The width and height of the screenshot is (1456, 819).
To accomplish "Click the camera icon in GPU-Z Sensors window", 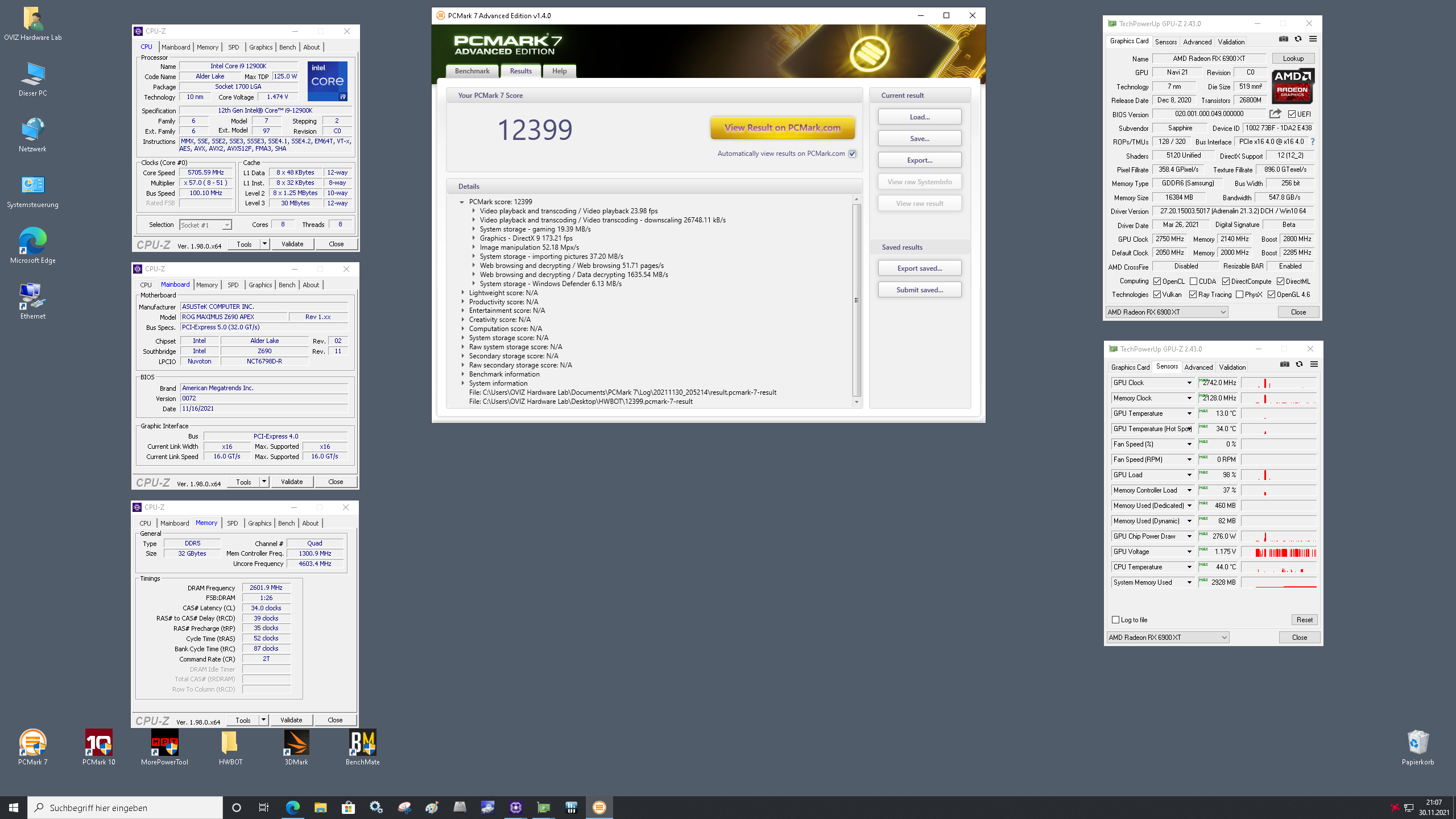I will click(x=1285, y=365).
